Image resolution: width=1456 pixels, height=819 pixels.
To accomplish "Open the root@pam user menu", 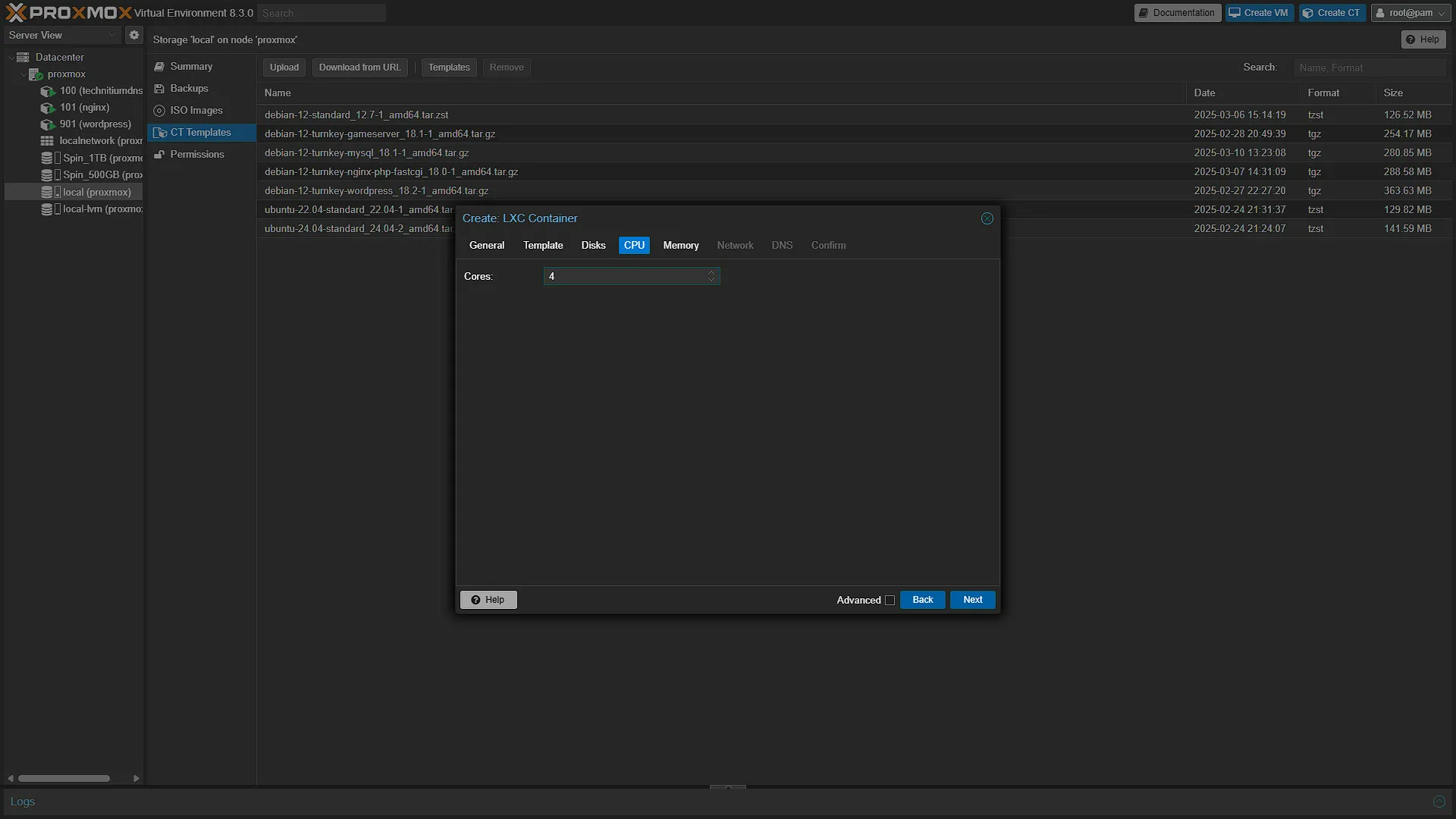I will click(x=1410, y=13).
